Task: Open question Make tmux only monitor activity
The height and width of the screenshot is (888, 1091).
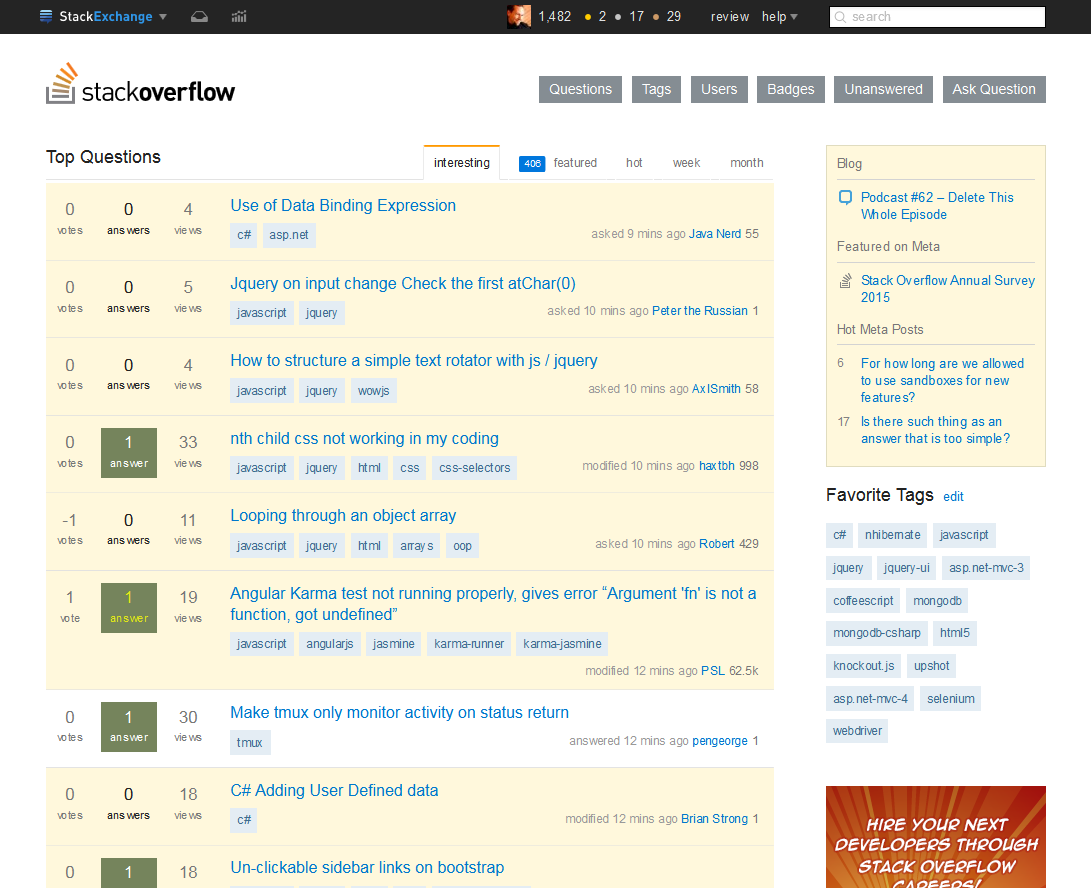Action: [399, 713]
